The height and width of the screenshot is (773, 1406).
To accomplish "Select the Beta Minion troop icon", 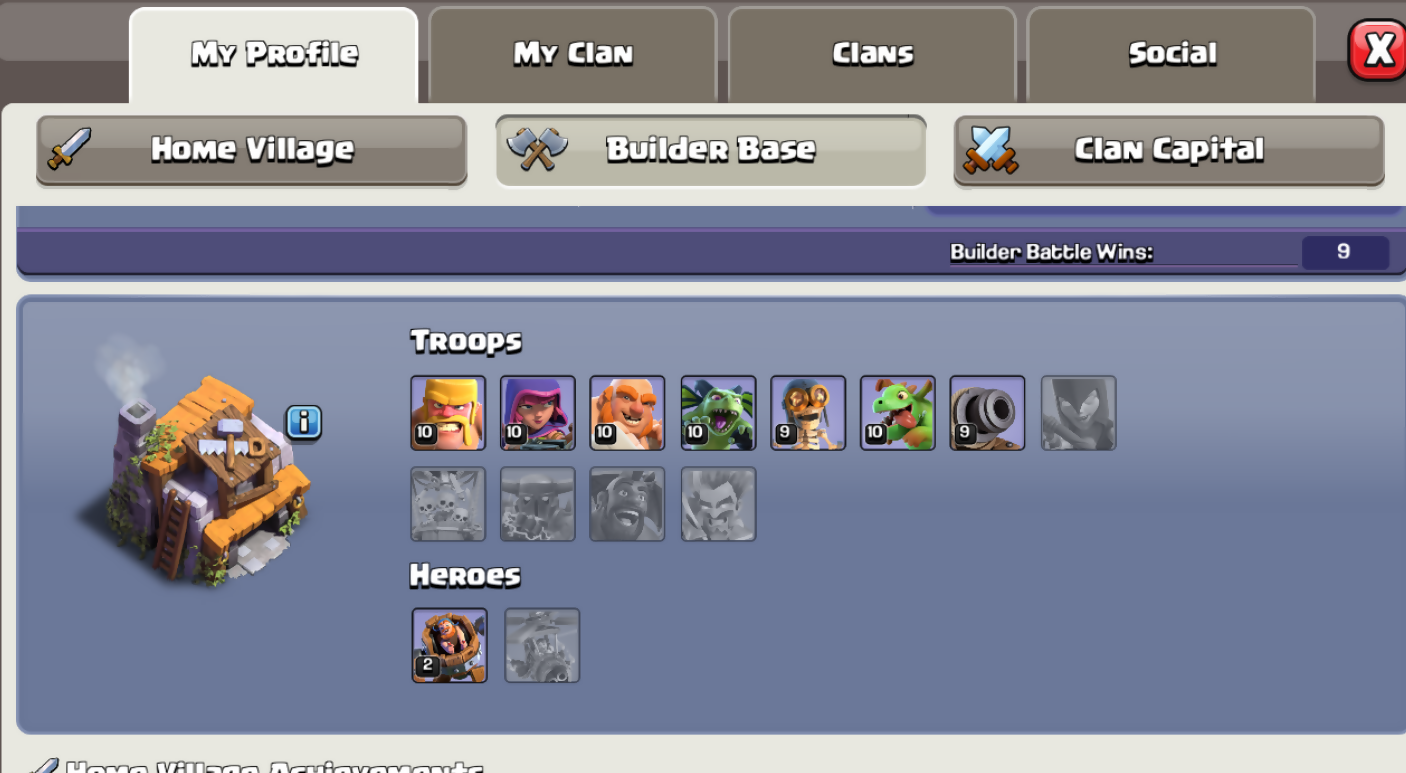I will tap(718, 413).
